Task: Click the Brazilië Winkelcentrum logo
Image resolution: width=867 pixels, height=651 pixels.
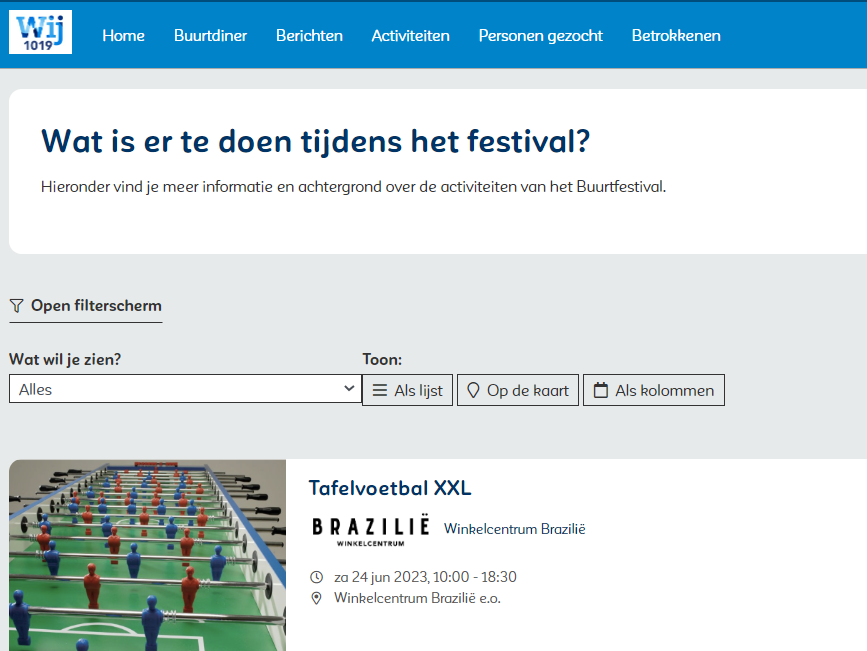Action: (370, 530)
